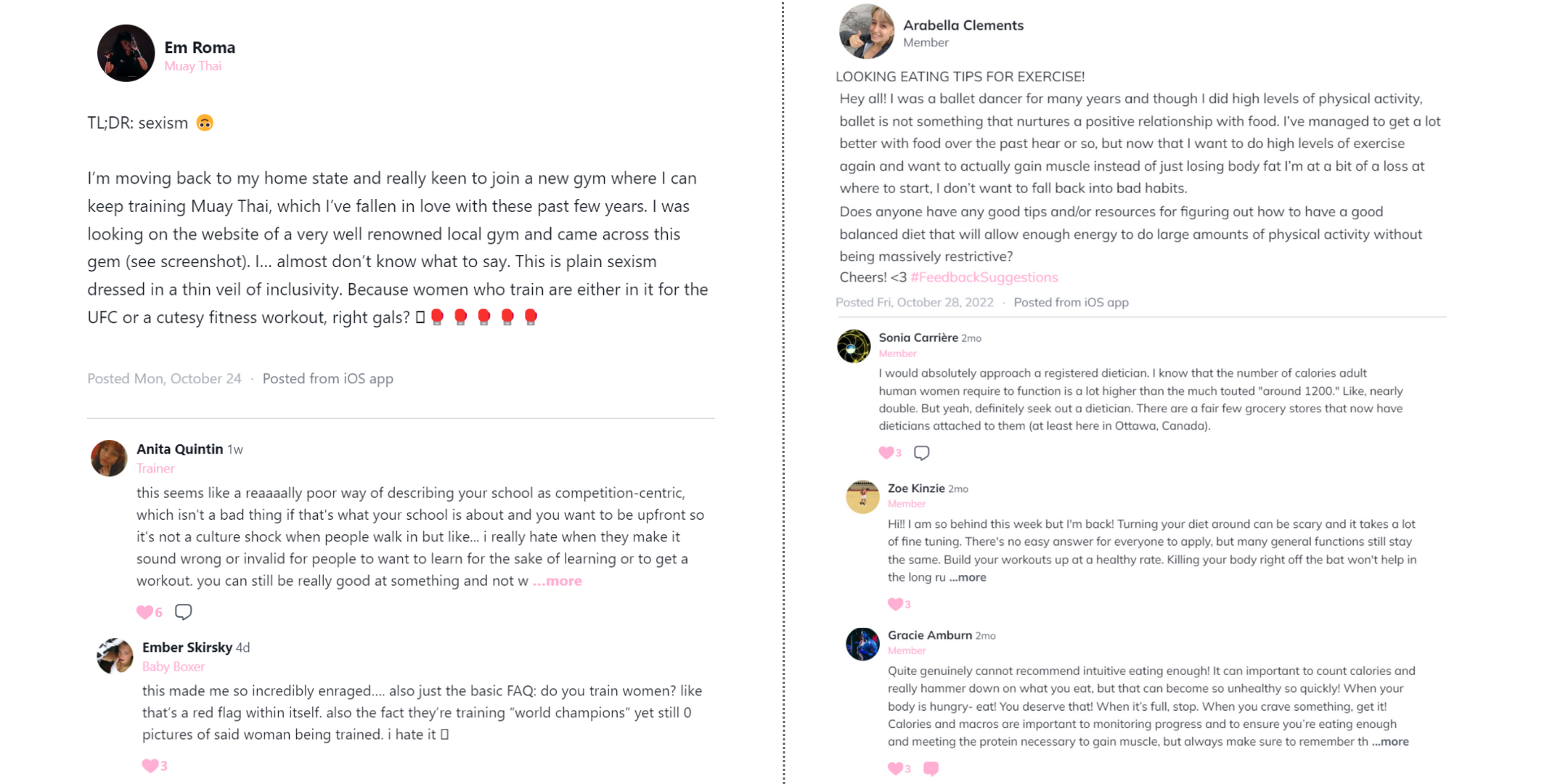
Task: Expand Anita Quintin's comment with '...more'
Action: pos(558,581)
